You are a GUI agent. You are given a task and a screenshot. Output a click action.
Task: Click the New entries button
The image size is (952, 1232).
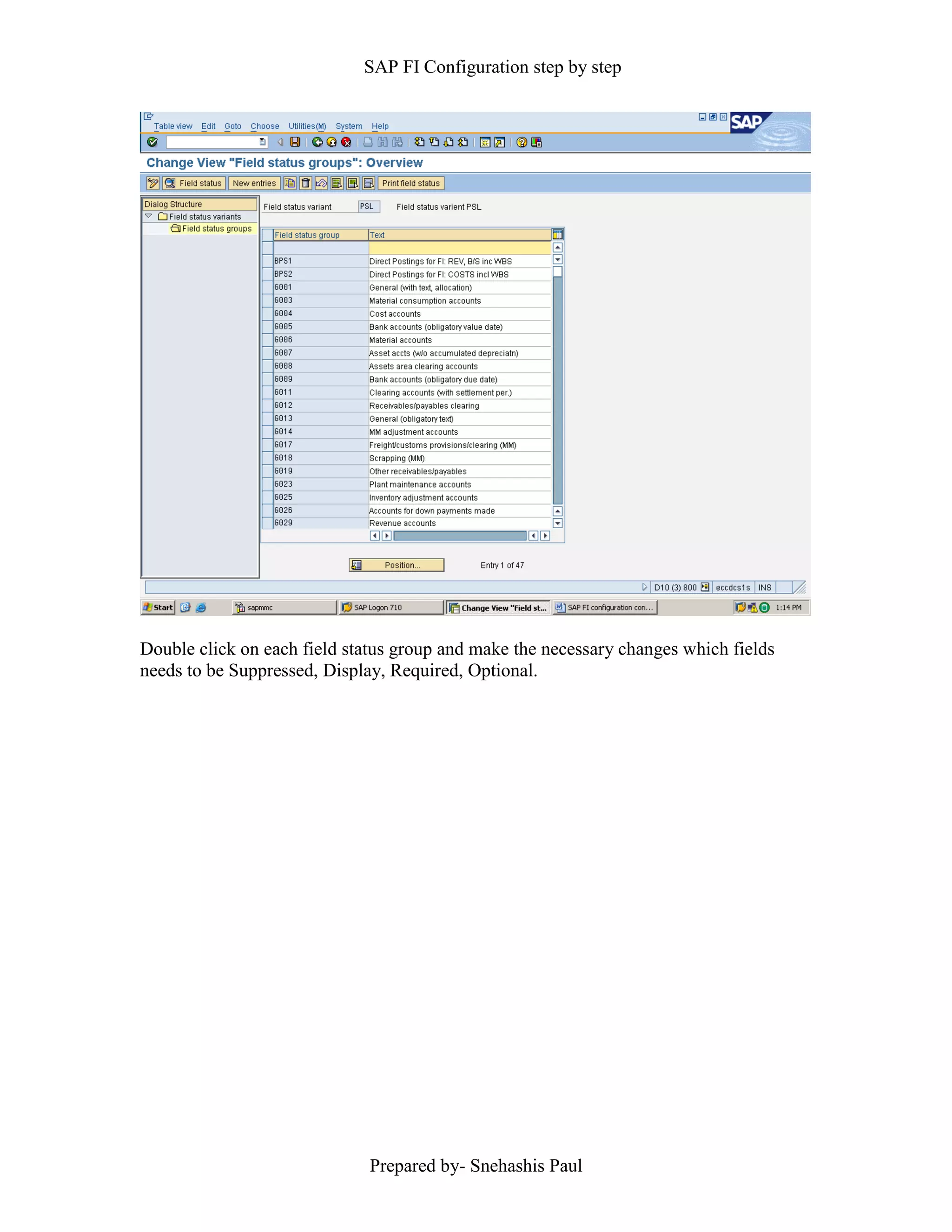click(x=254, y=183)
